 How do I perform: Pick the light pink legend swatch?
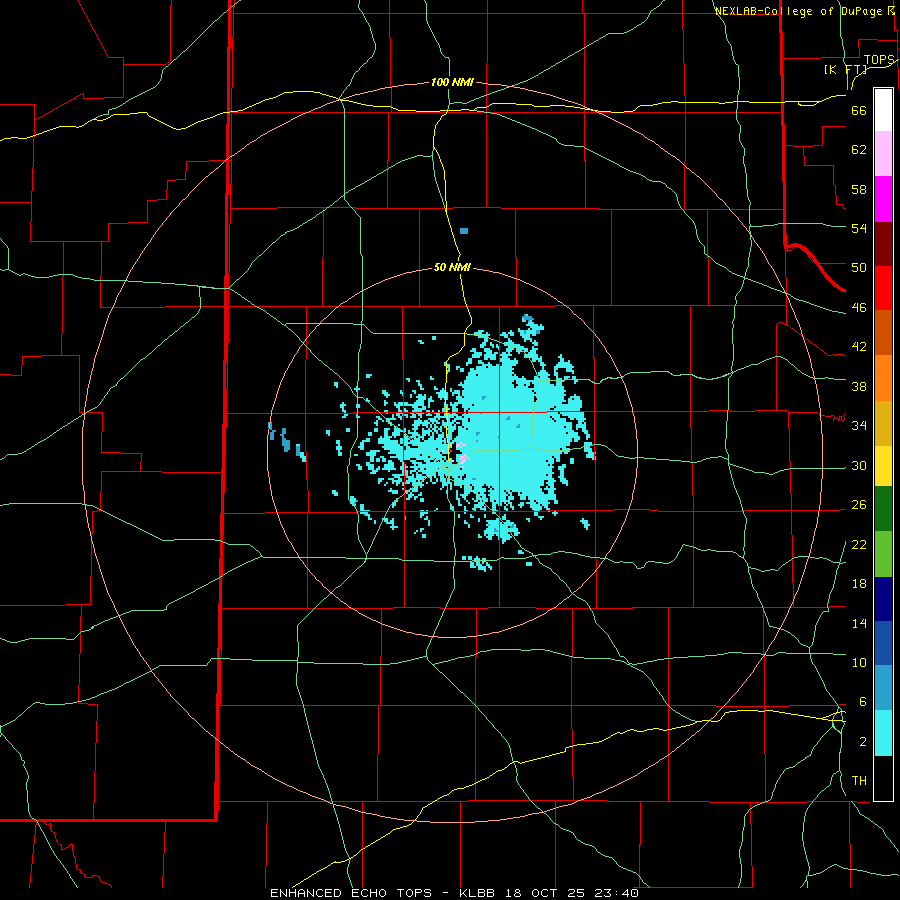883,153
